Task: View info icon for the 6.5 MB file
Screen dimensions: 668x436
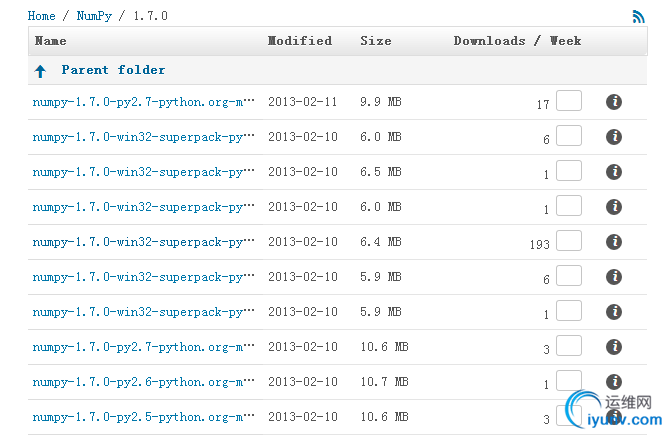Action: 614,172
